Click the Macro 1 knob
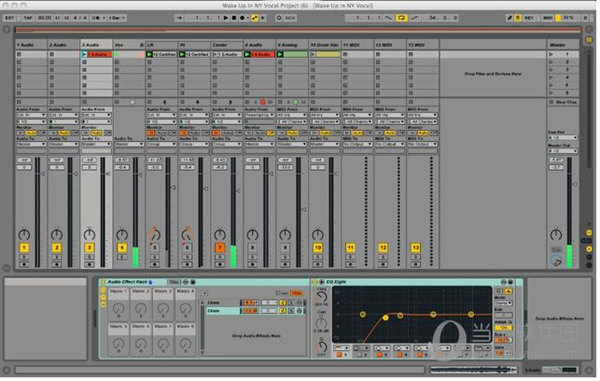The height and width of the screenshot is (381, 600). [x=119, y=308]
